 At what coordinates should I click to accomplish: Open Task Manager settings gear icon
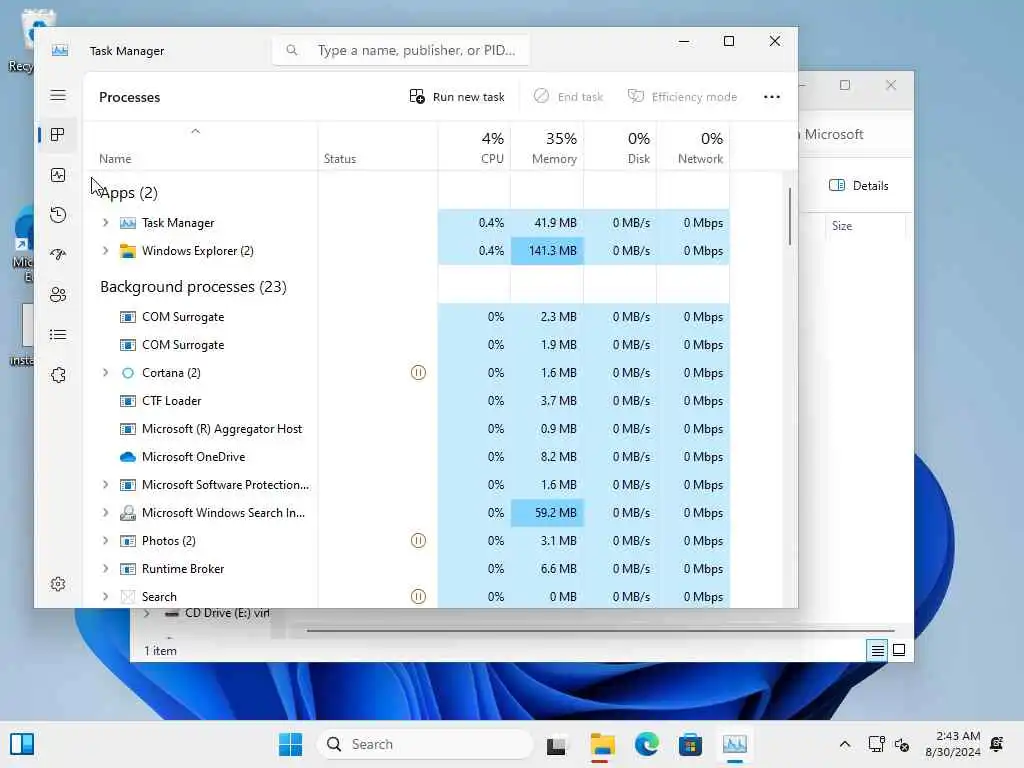pos(58,584)
